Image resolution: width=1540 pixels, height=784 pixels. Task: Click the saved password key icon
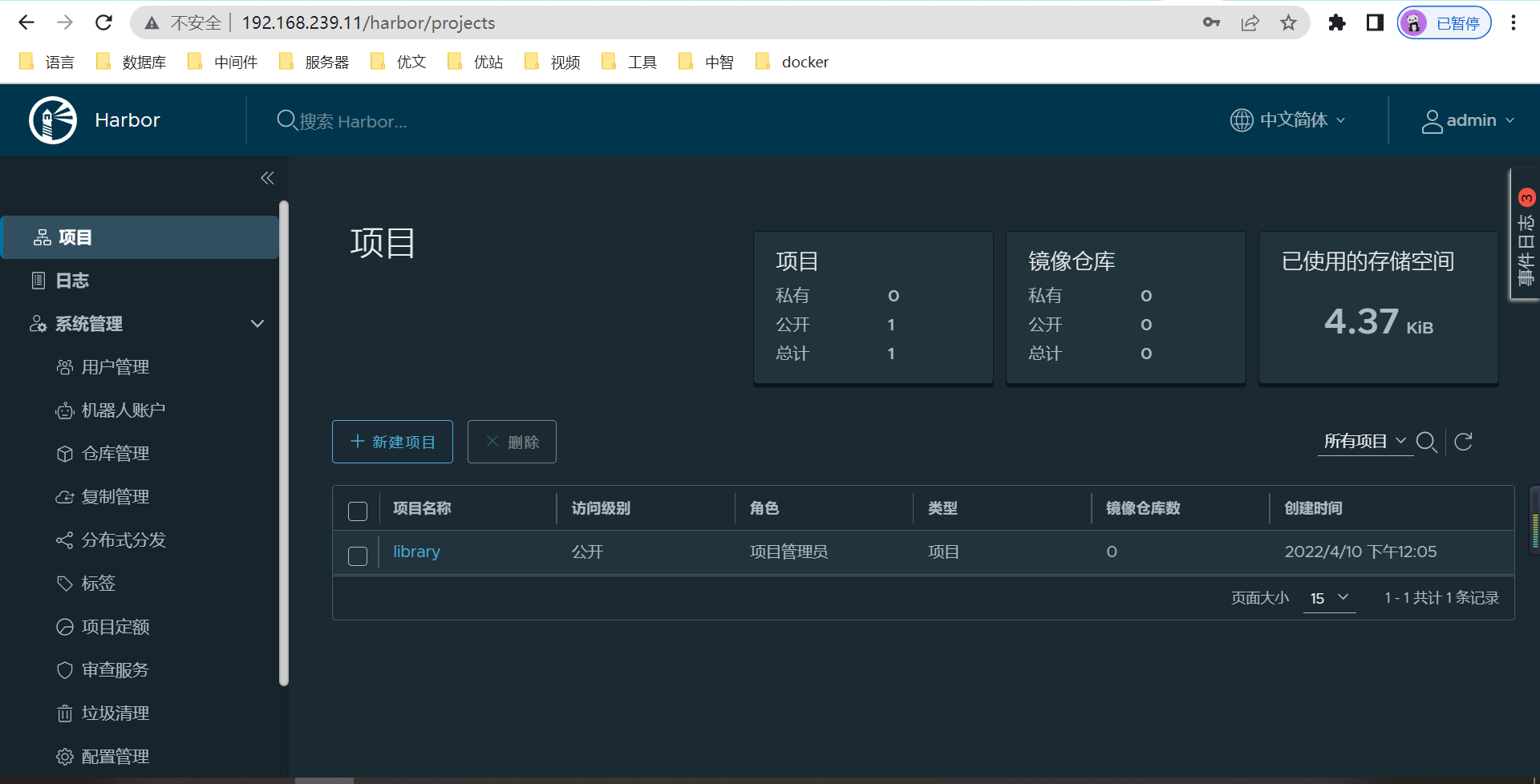pyautogui.click(x=1211, y=22)
